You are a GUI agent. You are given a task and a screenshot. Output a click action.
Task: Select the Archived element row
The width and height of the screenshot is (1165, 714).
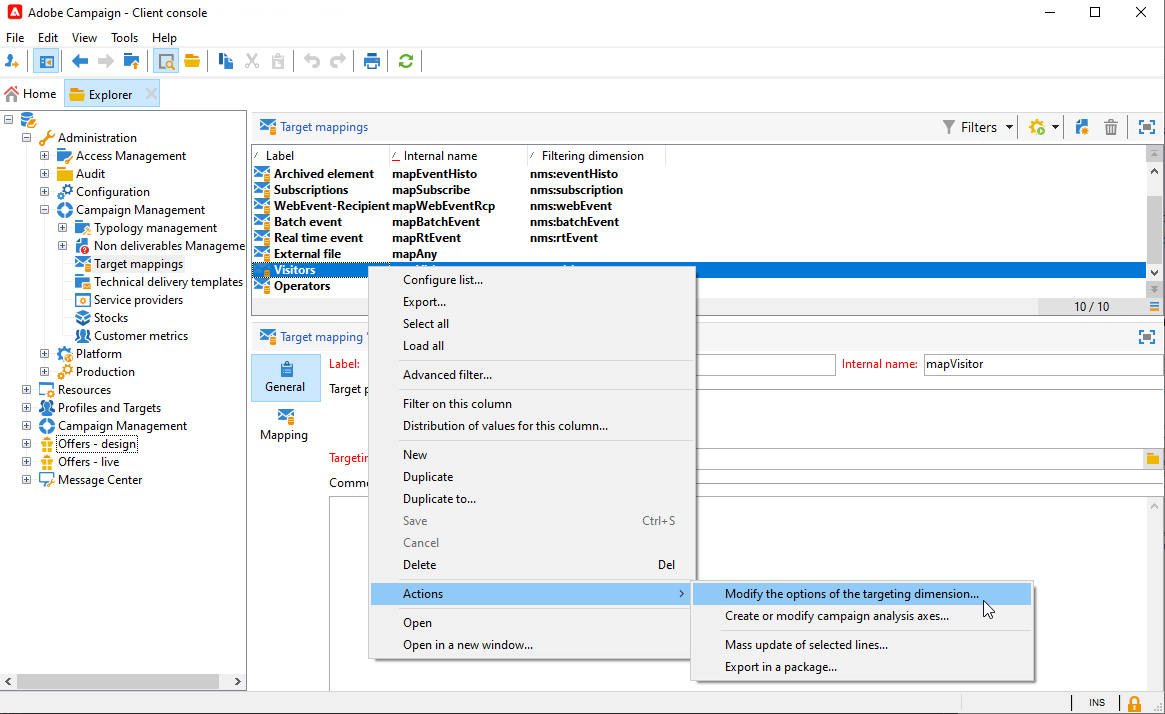(698, 174)
